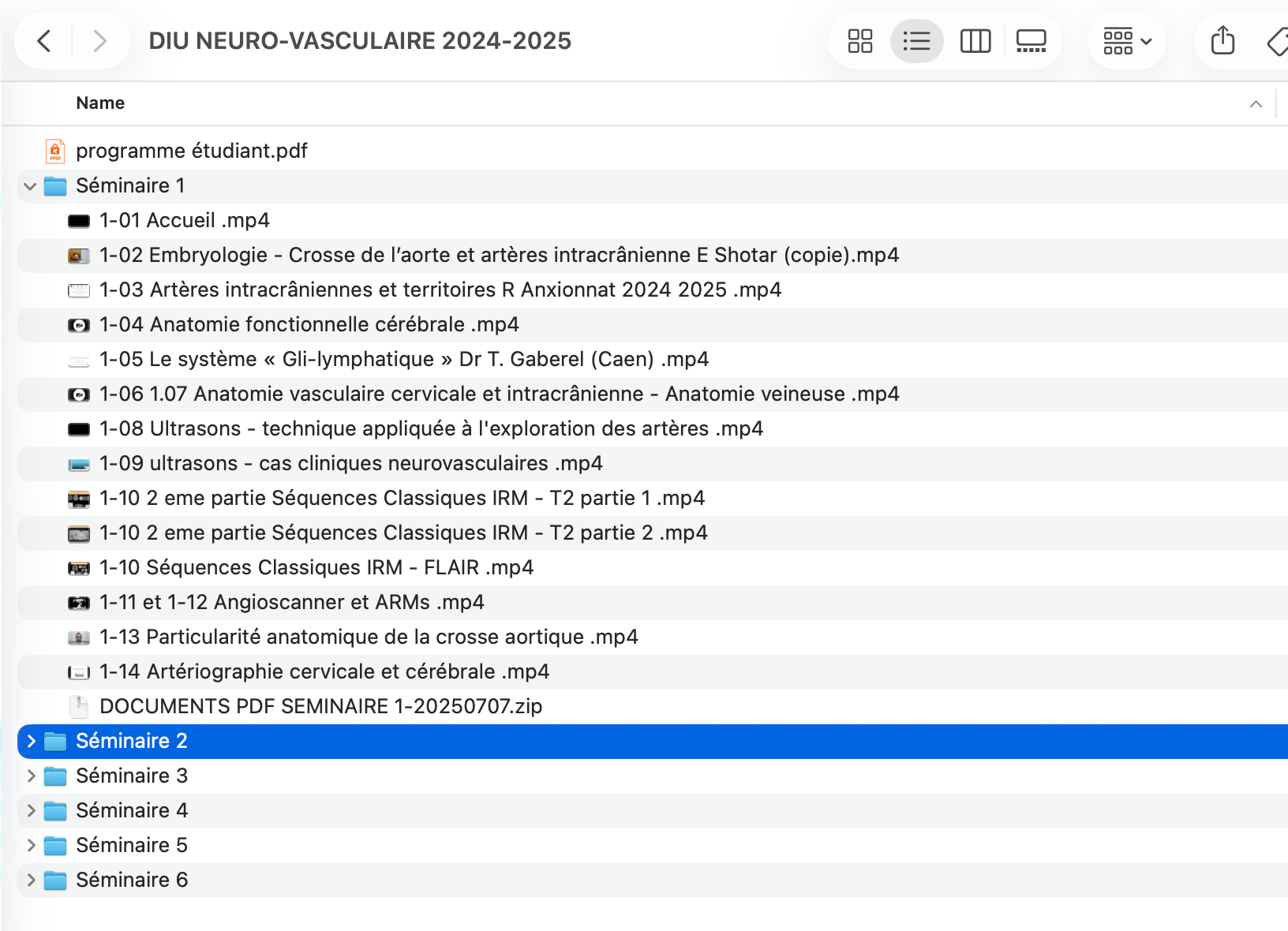Image resolution: width=1288 pixels, height=931 pixels.
Task: Switch to gallery view
Action: 1032,41
